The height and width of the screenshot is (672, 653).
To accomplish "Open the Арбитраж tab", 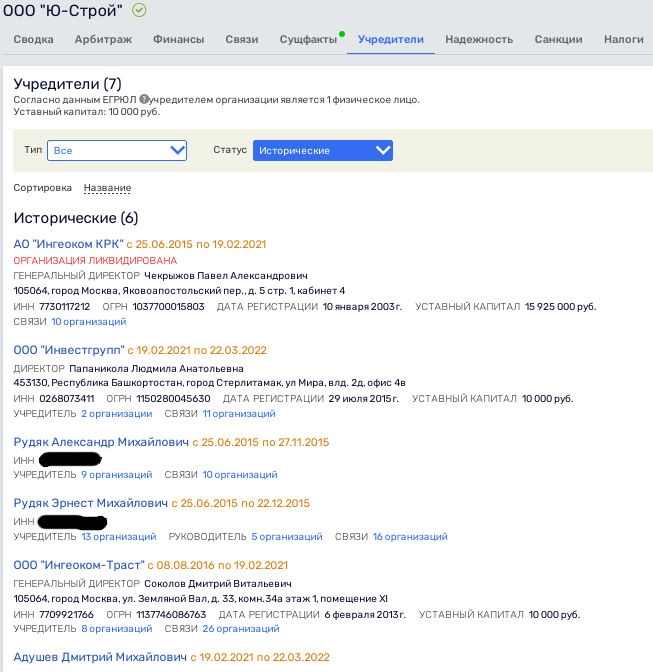I will click(x=103, y=40).
